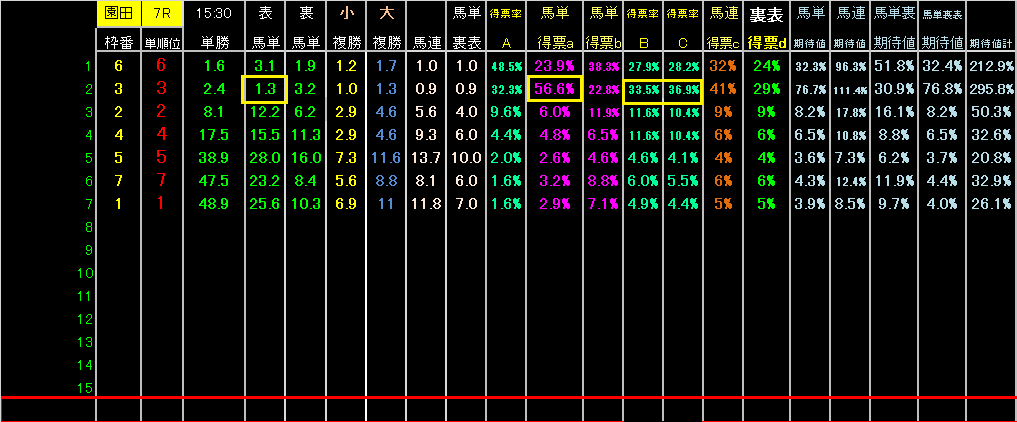Click the 15:30 start time cell
The height and width of the screenshot is (422, 1017).
[x=215, y=14]
